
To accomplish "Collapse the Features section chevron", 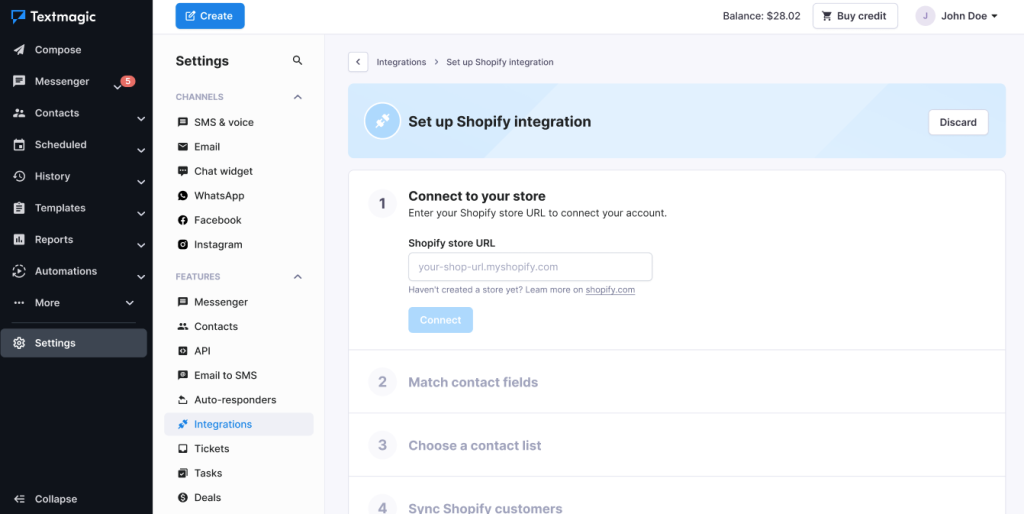I will (x=298, y=277).
